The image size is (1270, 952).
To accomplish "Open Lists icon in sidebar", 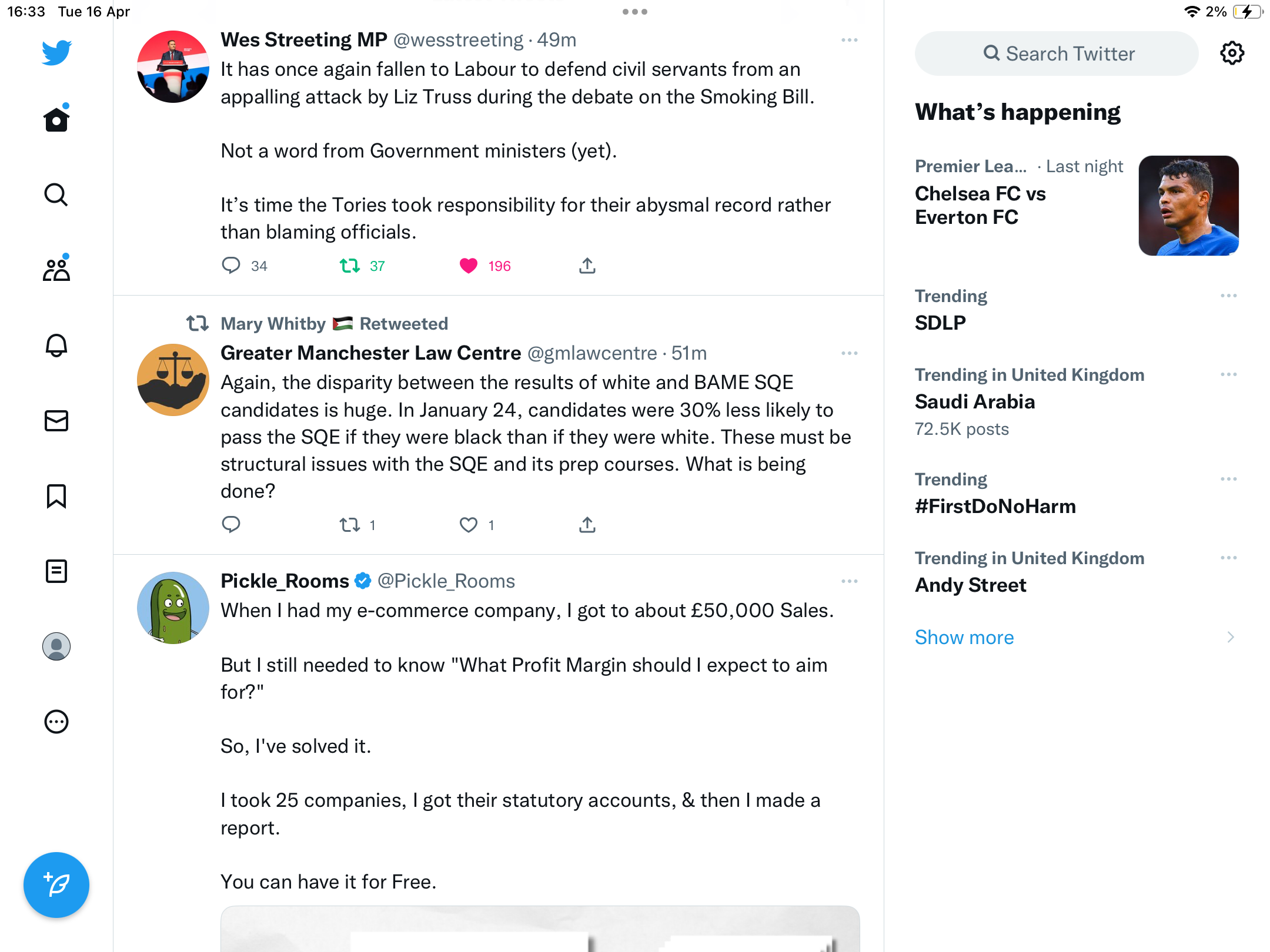I will [56, 571].
